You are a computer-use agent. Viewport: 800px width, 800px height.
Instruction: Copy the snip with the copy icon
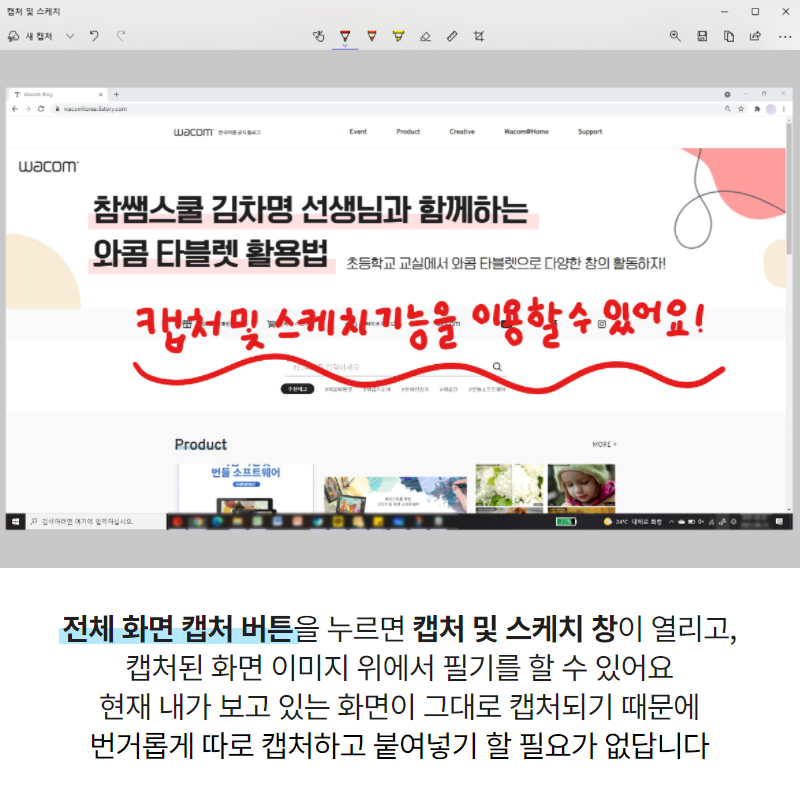[x=729, y=36]
